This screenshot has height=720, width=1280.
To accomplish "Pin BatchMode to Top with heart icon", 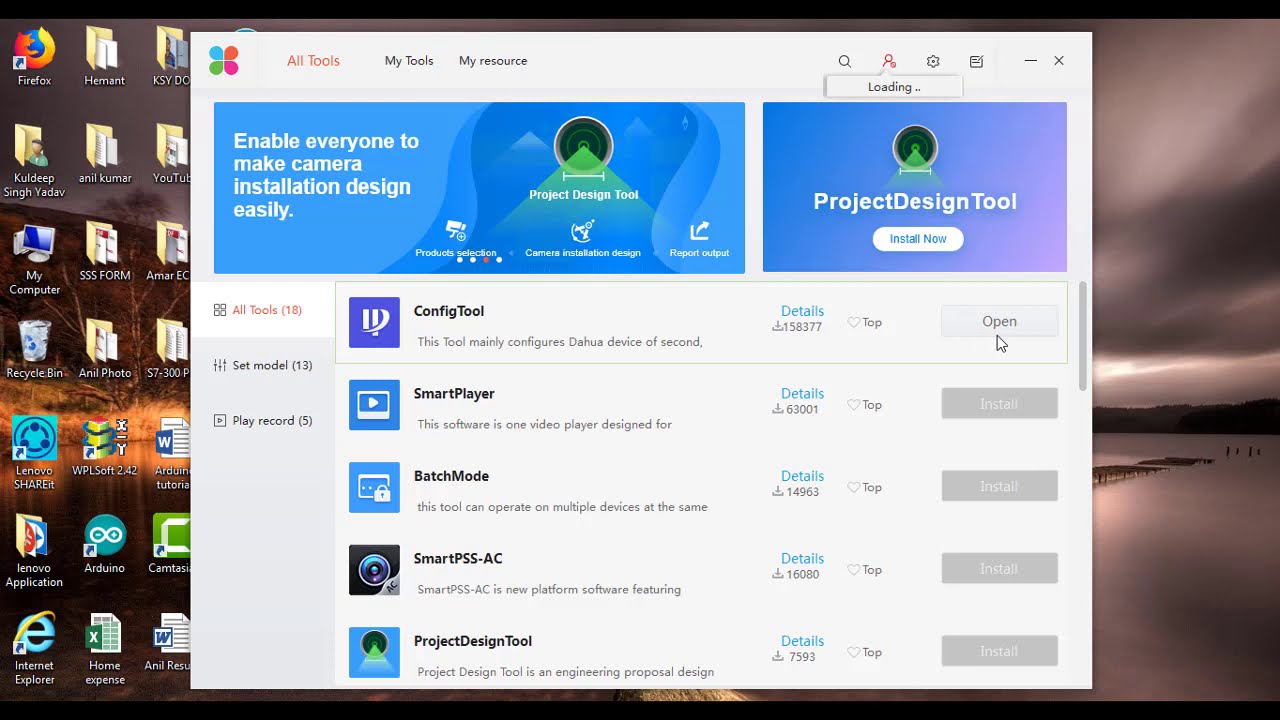I will [x=853, y=488].
